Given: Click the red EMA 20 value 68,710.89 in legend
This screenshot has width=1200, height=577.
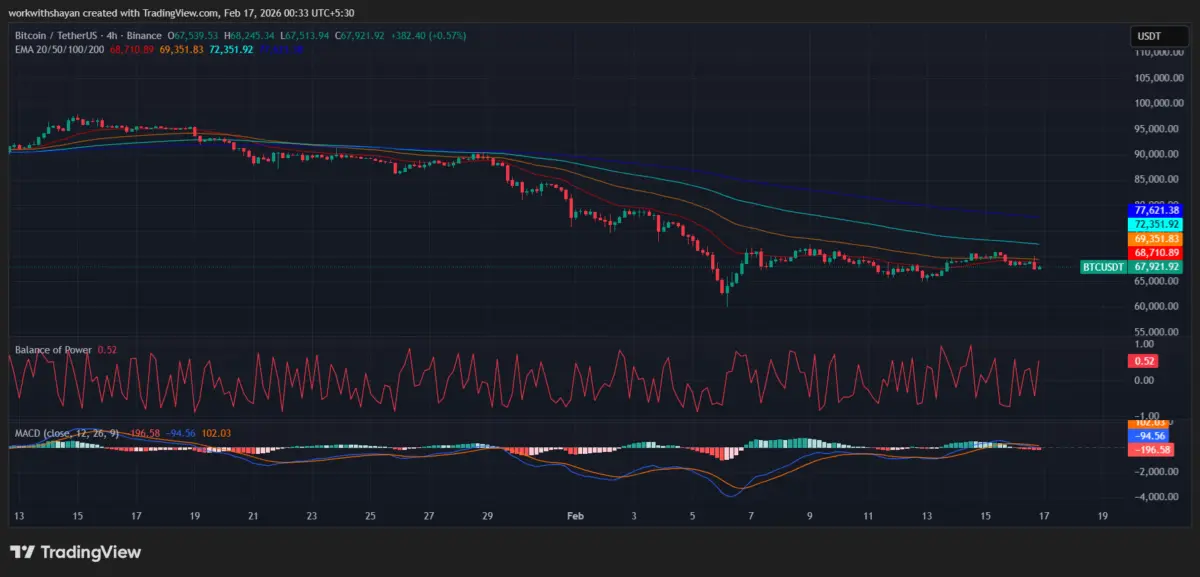Looking at the screenshot, I should (x=133, y=48).
